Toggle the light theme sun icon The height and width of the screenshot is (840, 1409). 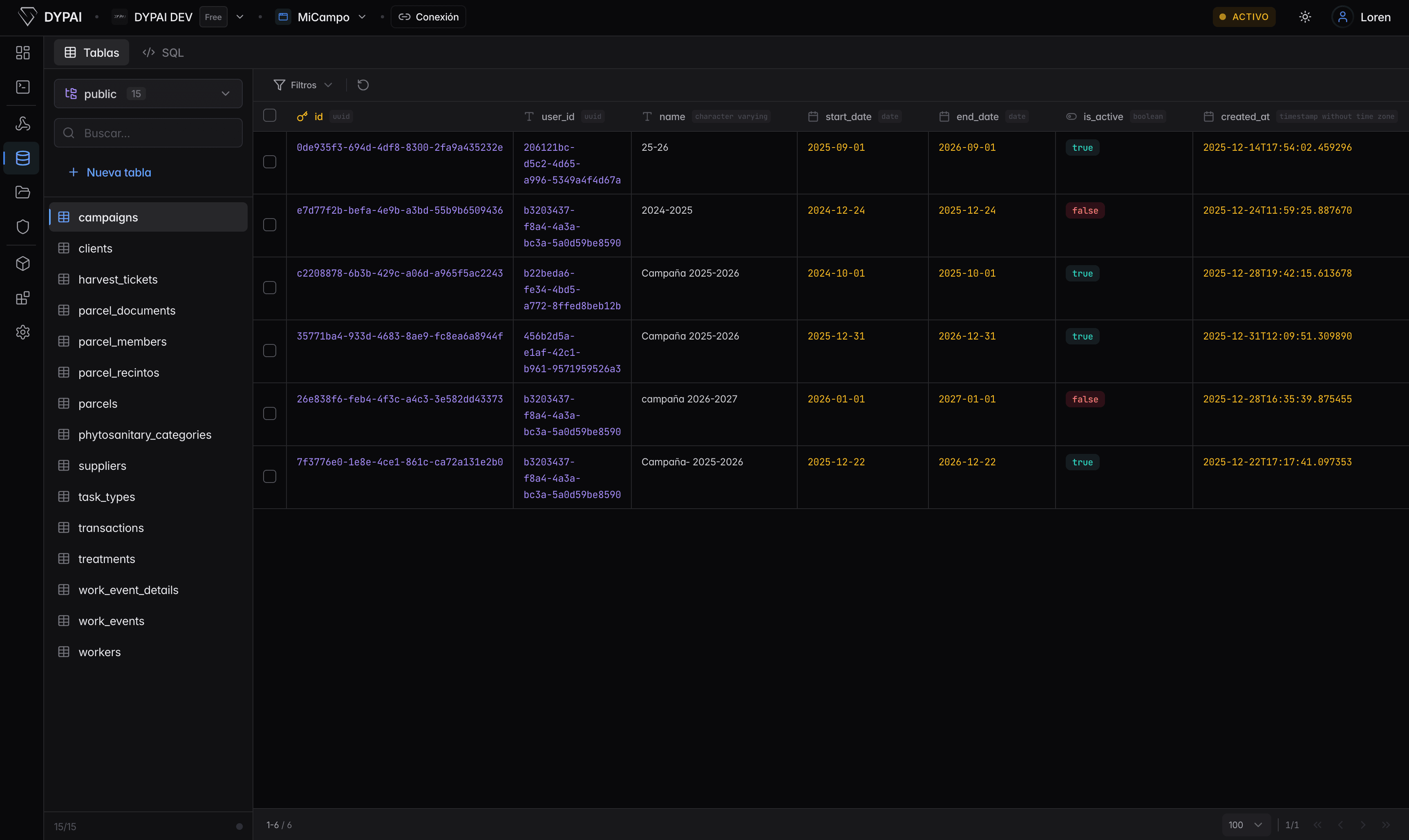(1305, 17)
